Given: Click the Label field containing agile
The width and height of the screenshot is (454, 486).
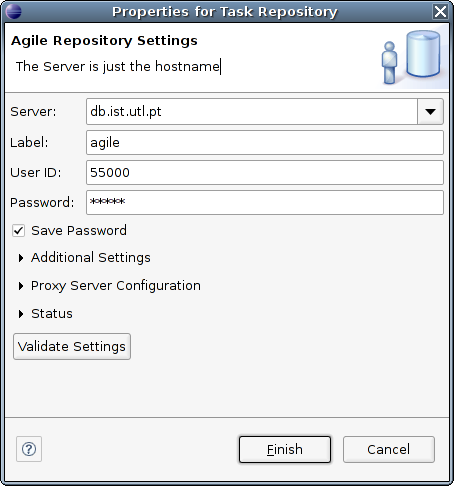Looking at the screenshot, I should tap(265, 143).
